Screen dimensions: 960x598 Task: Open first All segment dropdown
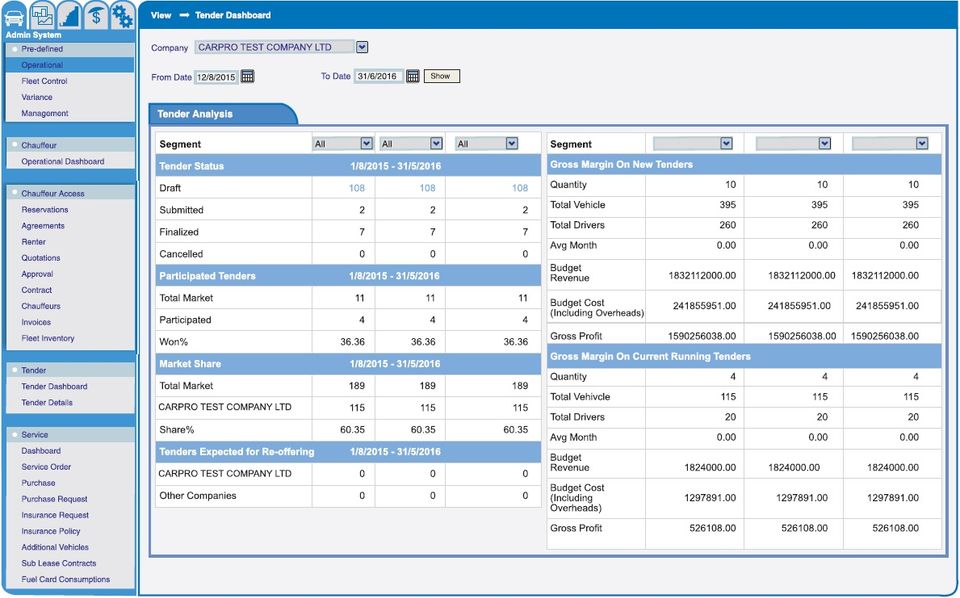click(x=366, y=143)
